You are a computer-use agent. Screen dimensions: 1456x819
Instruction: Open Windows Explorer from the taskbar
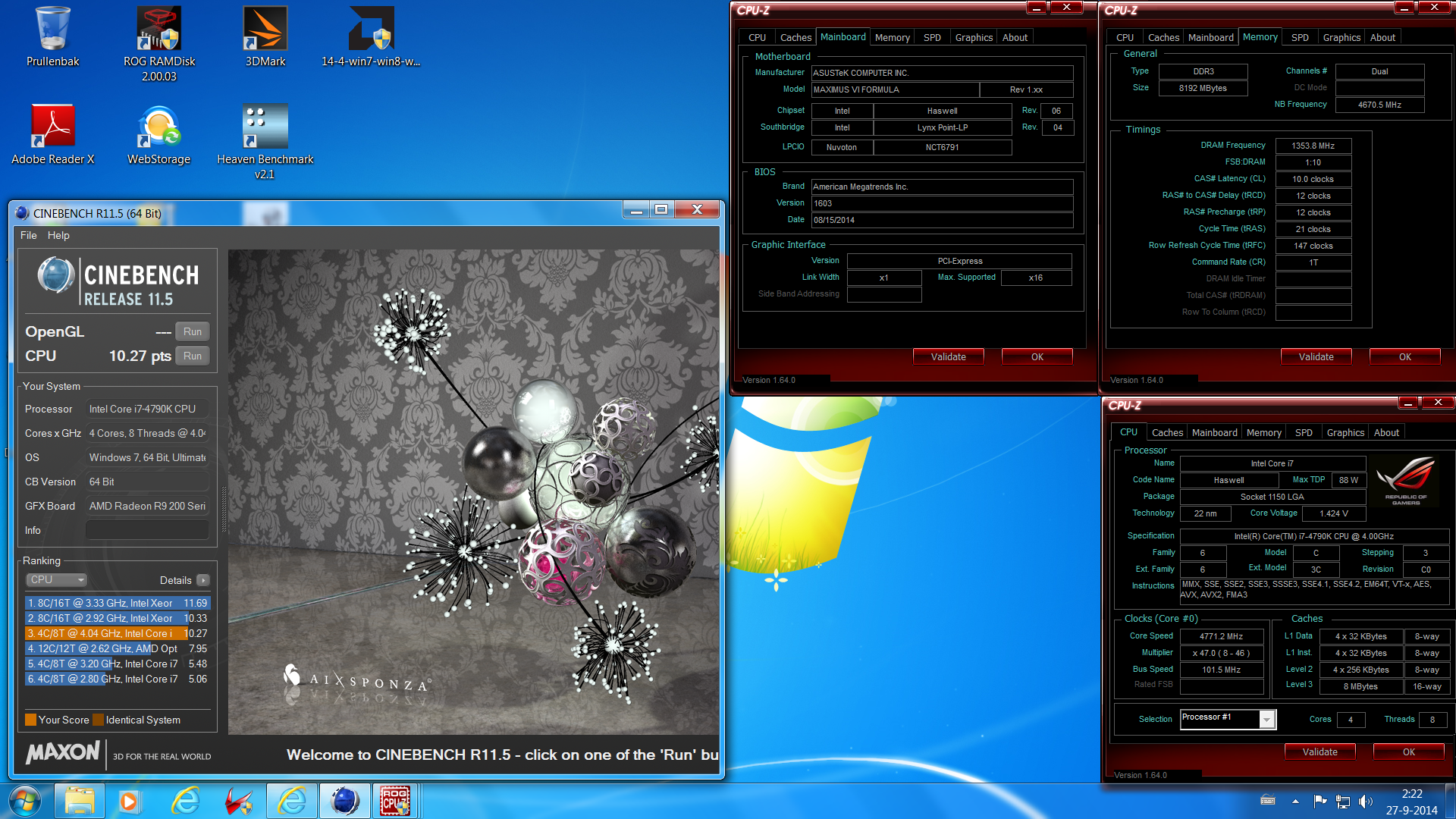click(x=80, y=801)
